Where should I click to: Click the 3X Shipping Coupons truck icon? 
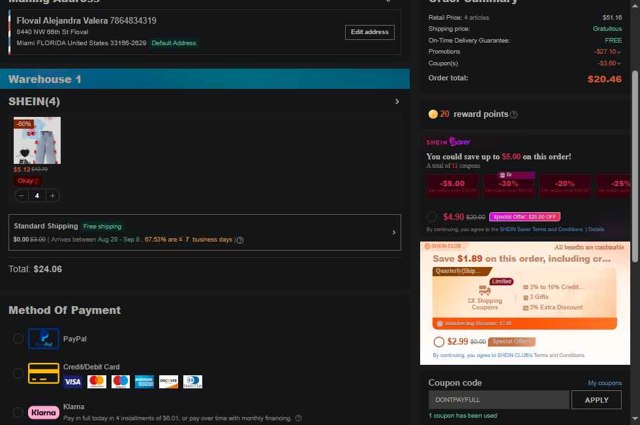coord(484,290)
